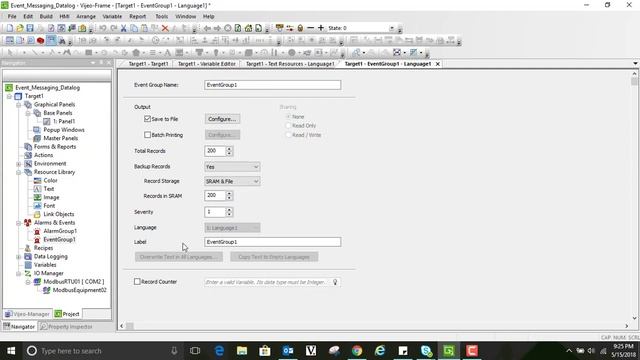640x360 pixels.
Task: Adjust the Severity value stepper
Action: point(229,212)
